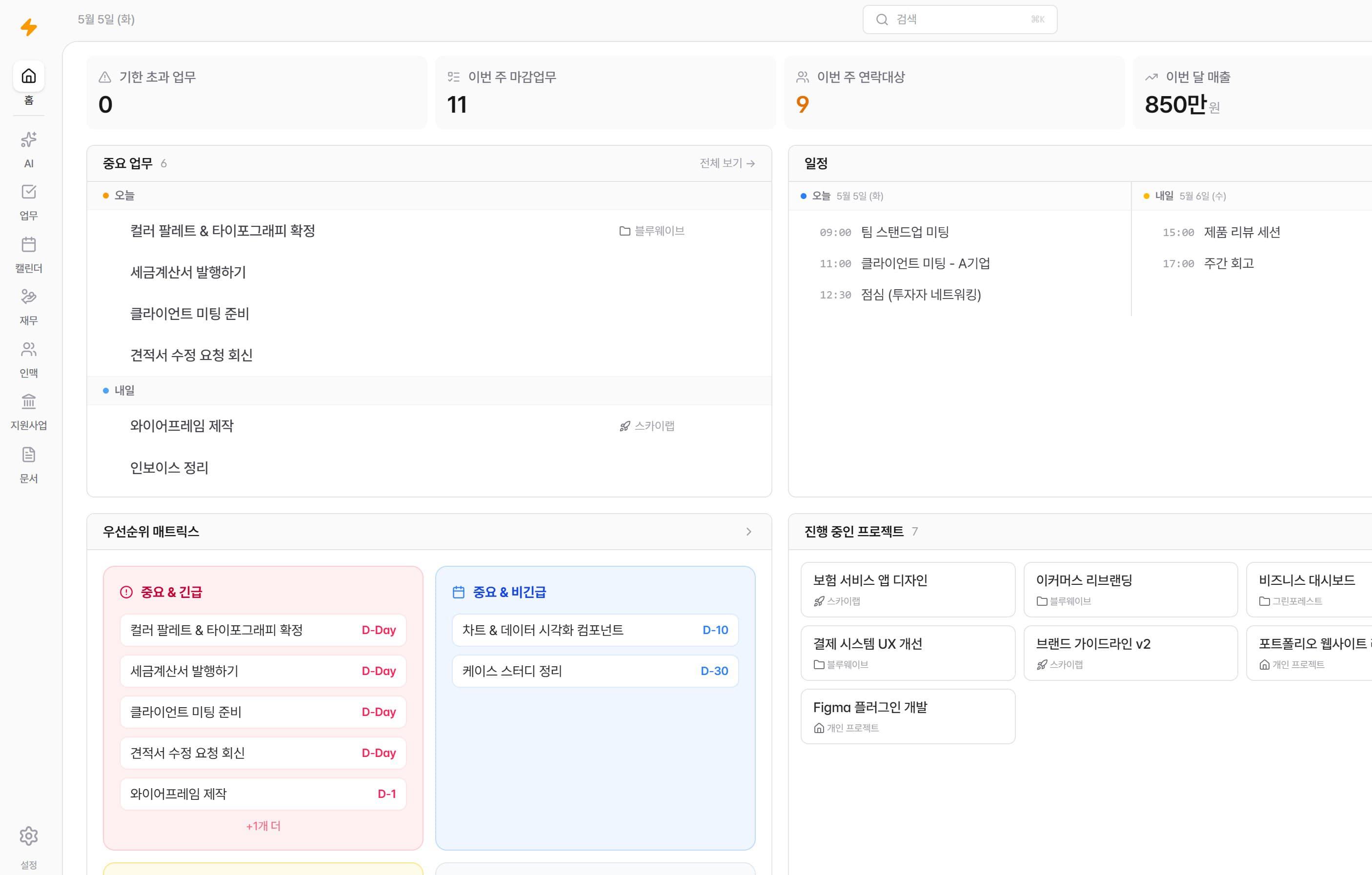The width and height of the screenshot is (1372, 875).
Task: Expand the 우선순위 매트릭스 chevron
Action: (x=748, y=532)
